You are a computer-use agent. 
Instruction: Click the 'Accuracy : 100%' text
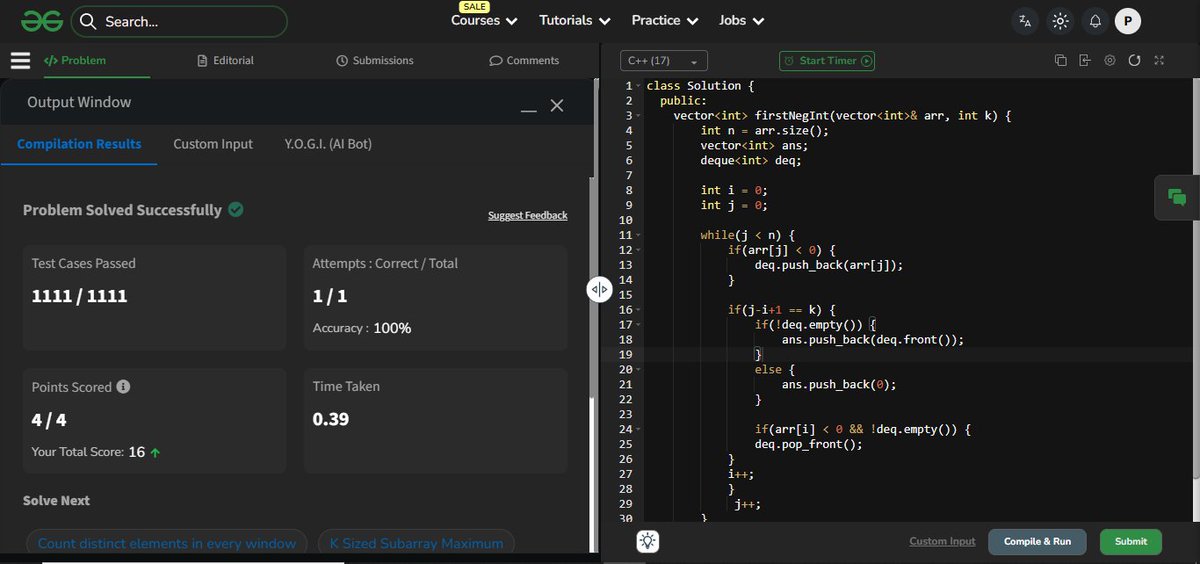(x=362, y=328)
